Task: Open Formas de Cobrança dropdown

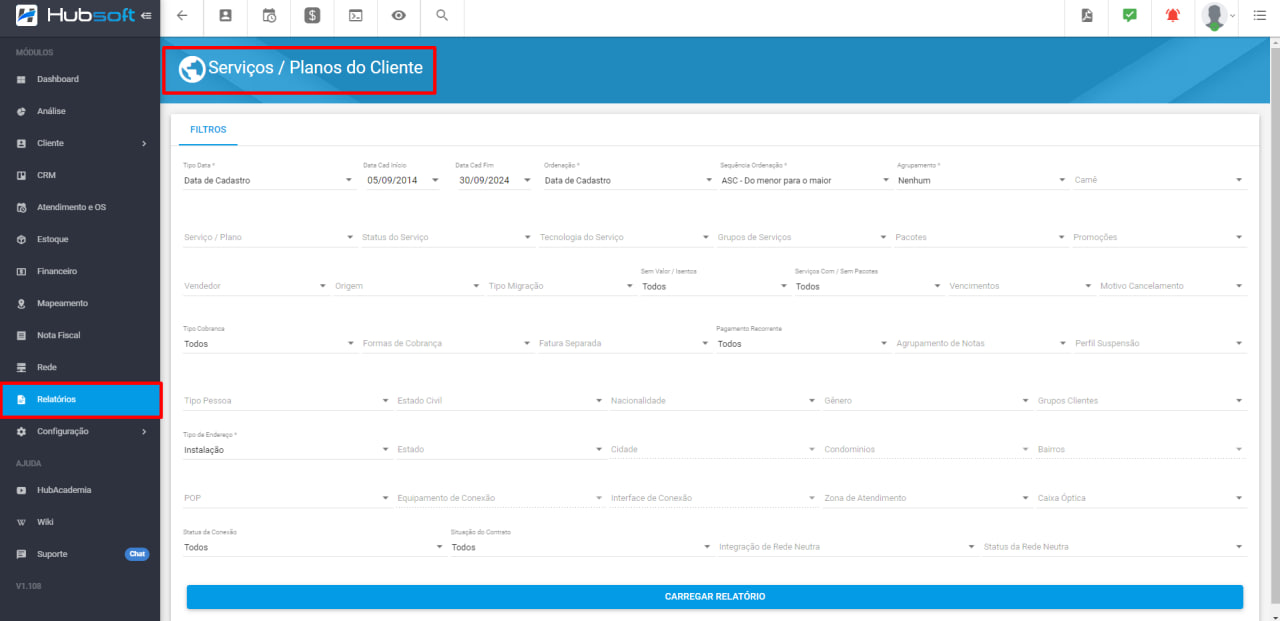Action: [447, 343]
